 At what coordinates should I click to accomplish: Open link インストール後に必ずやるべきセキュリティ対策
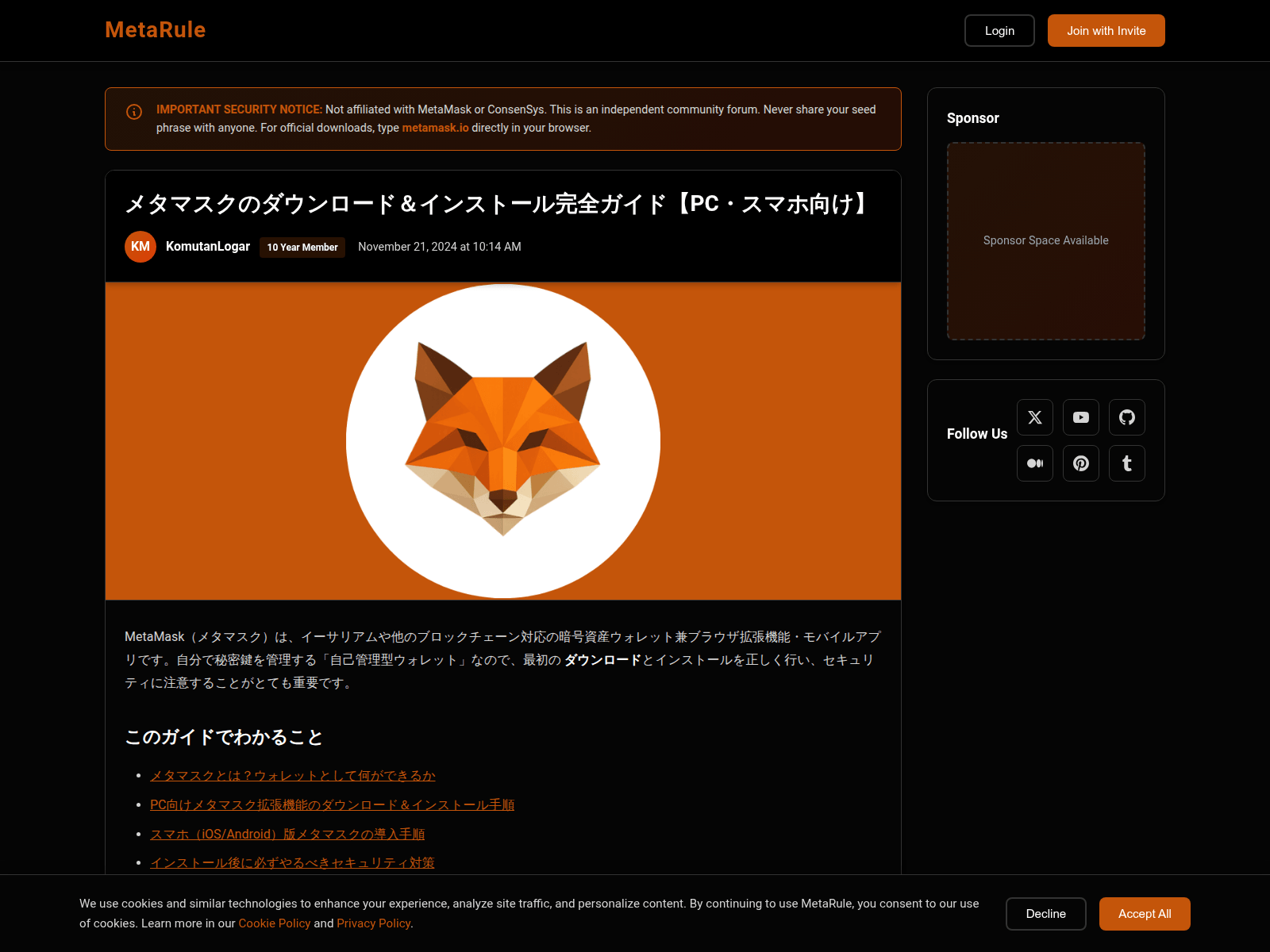pyautogui.click(x=292, y=863)
